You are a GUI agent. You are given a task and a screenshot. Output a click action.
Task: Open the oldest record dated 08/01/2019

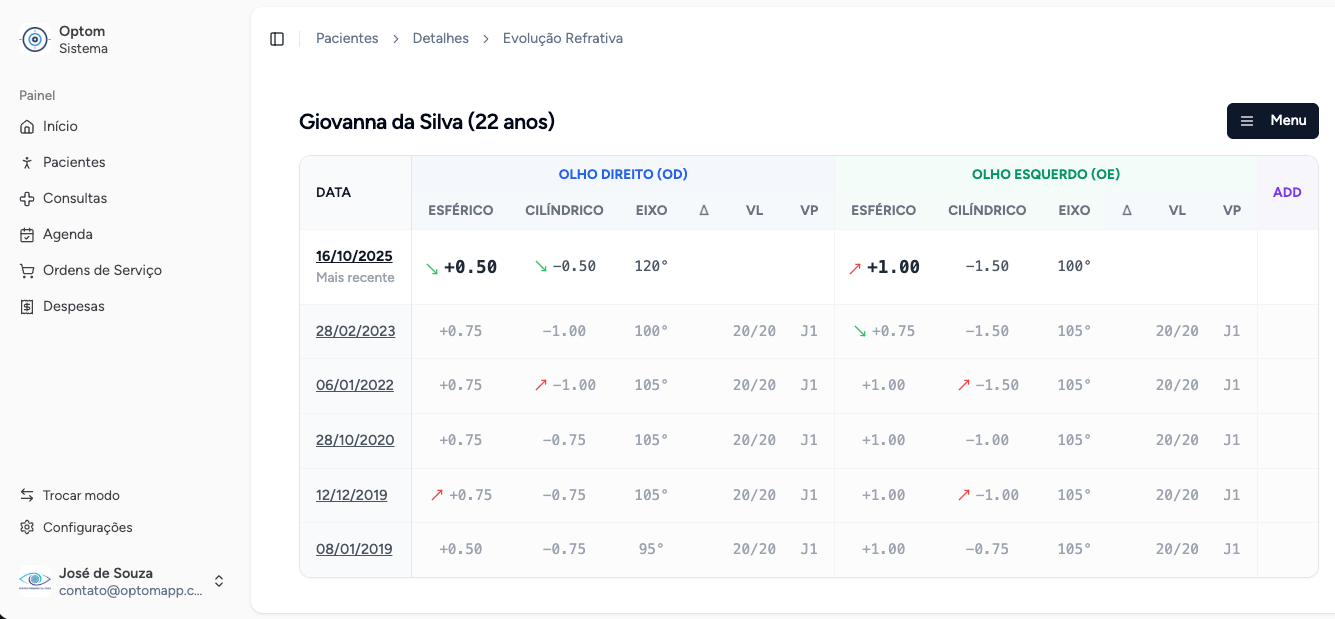click(355, 548)
